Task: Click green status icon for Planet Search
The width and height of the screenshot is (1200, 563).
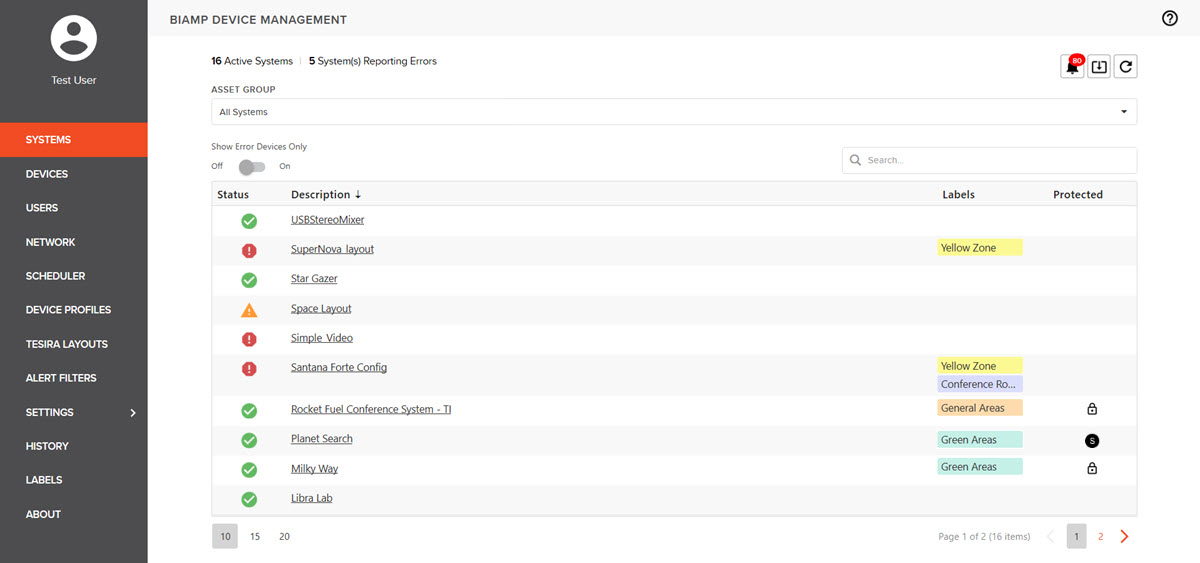Action: point(249,440)
